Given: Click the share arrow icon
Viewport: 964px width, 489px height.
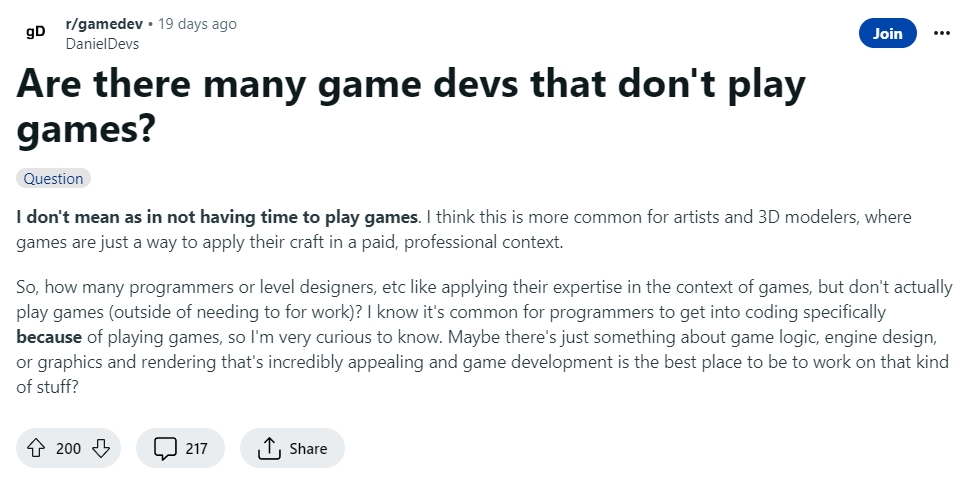Looking at the screenshot, I should (269, 448).
